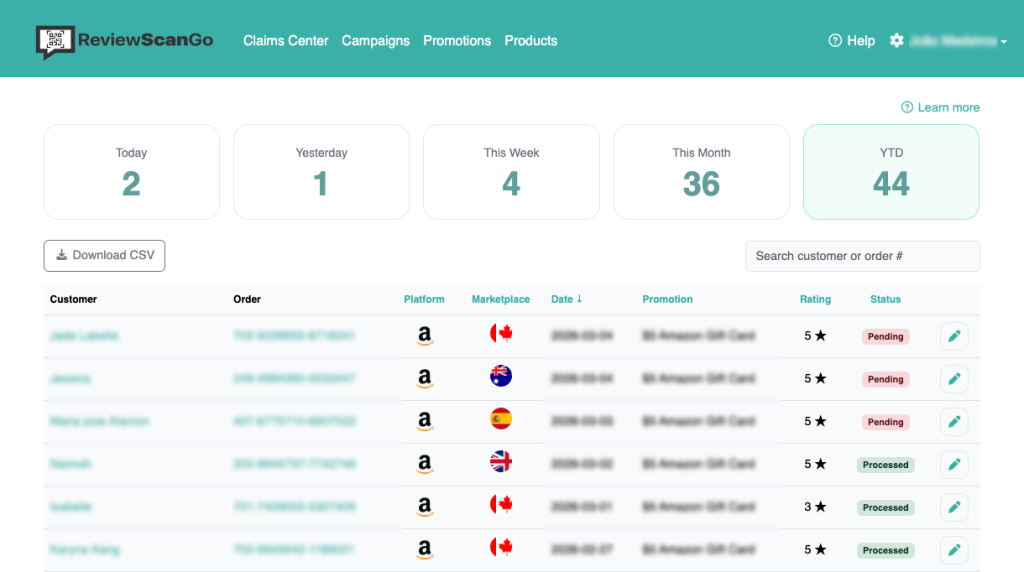This screenshot has height=572, width=1024.
Task: Click the Amazon platform icon in first row
Action: tap(425, 336)
